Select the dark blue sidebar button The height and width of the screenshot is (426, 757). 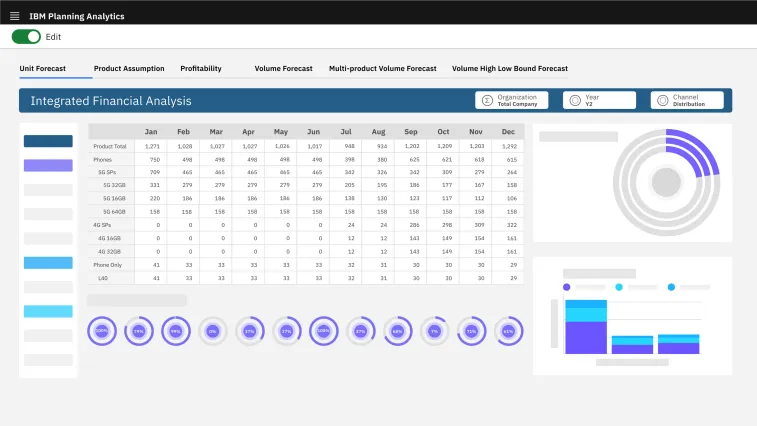(48, 141)
